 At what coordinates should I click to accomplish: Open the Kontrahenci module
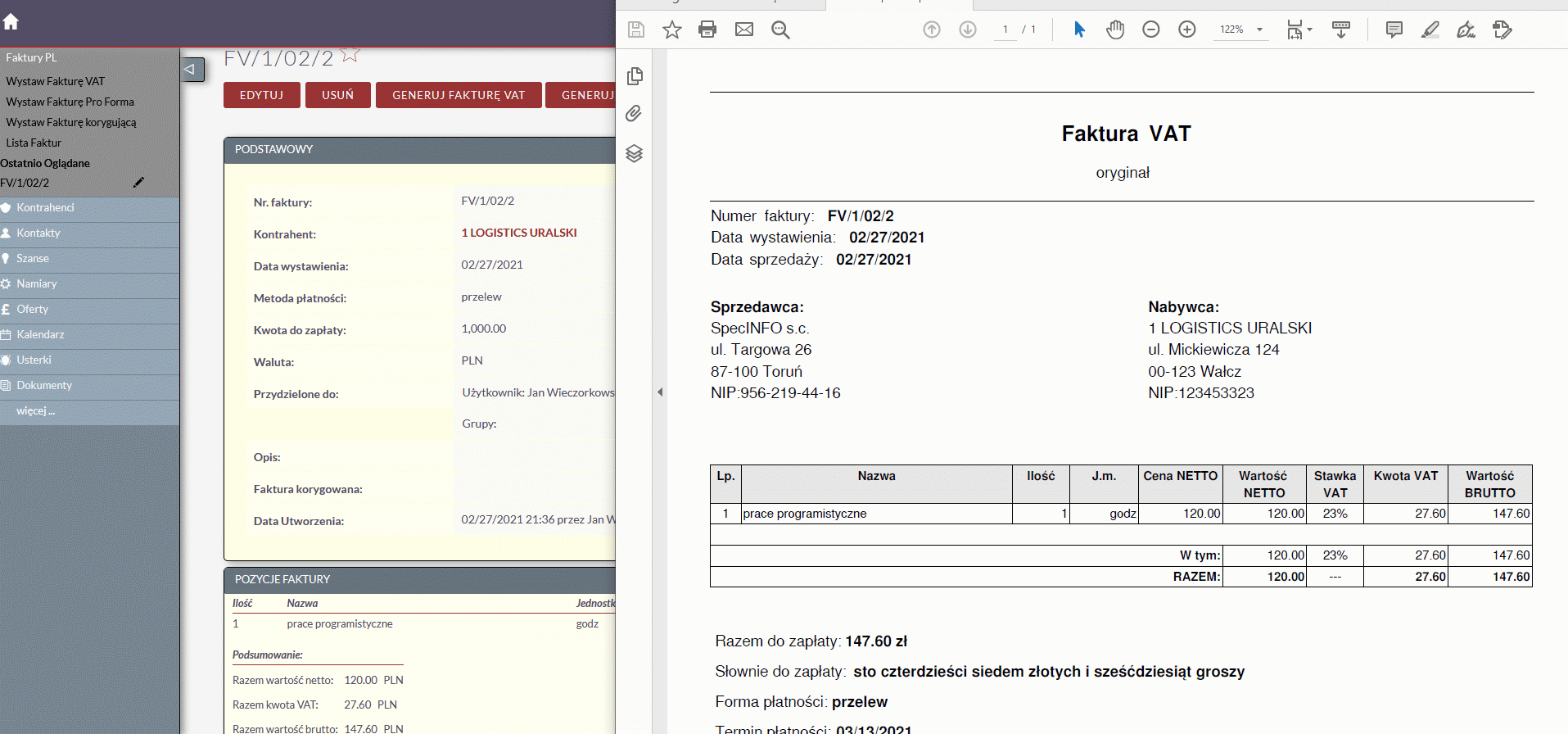[x=89, y=208]
